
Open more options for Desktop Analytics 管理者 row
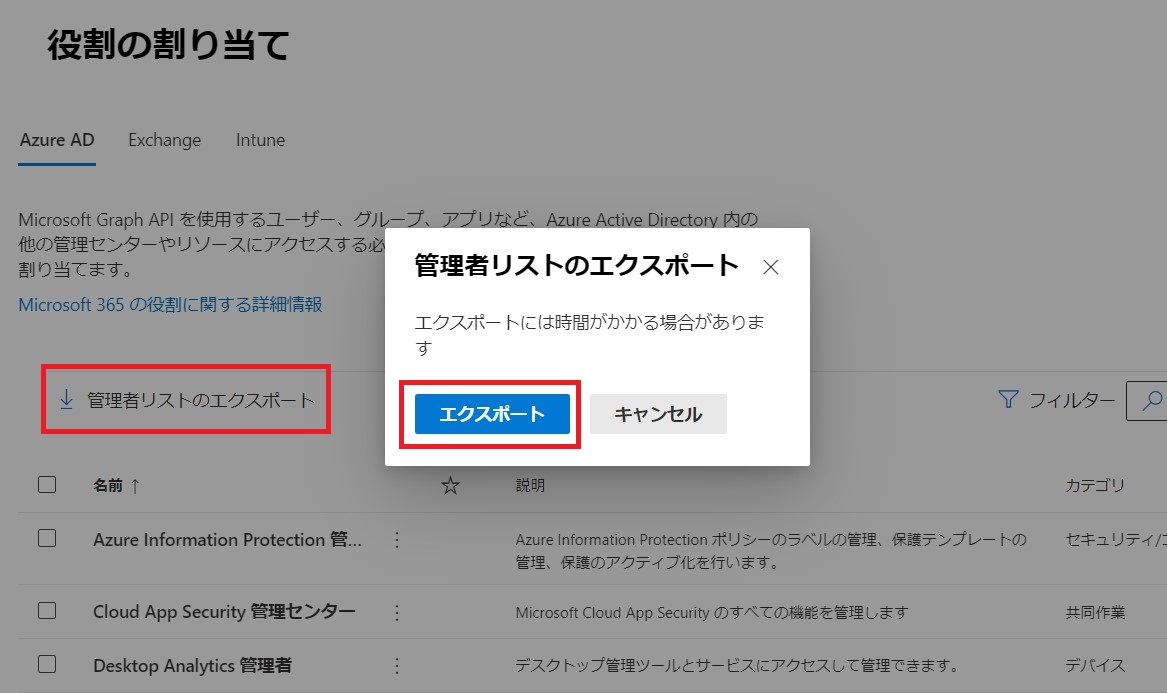[397, 665]
